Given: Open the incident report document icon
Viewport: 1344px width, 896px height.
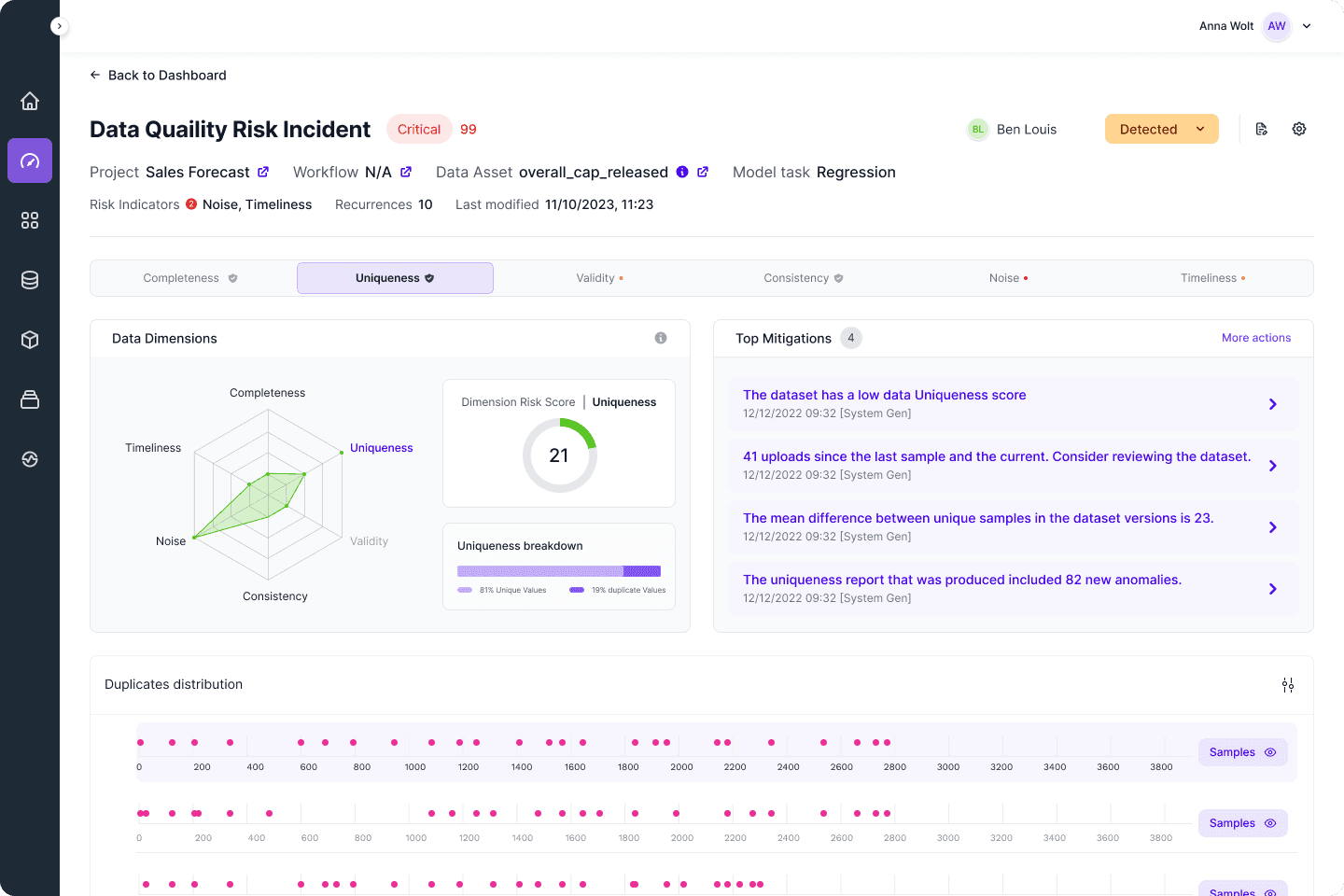Looking at the screenshot, I should pyautogui.click(x=1262, y=129).
